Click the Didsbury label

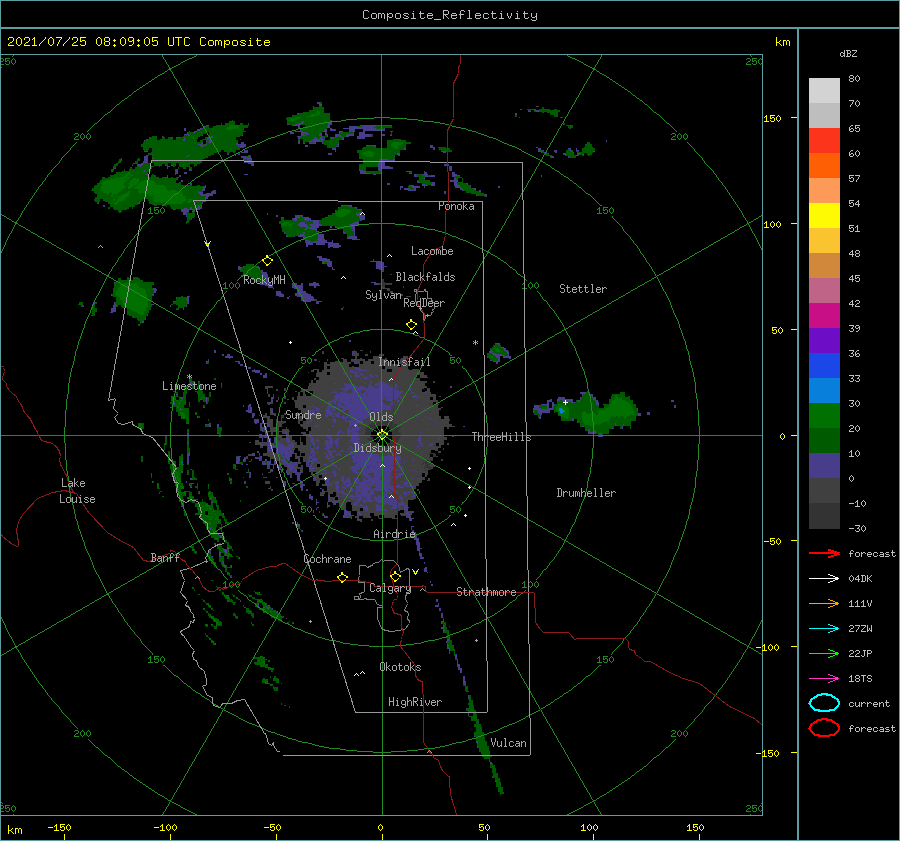click(x=377, y=448)
